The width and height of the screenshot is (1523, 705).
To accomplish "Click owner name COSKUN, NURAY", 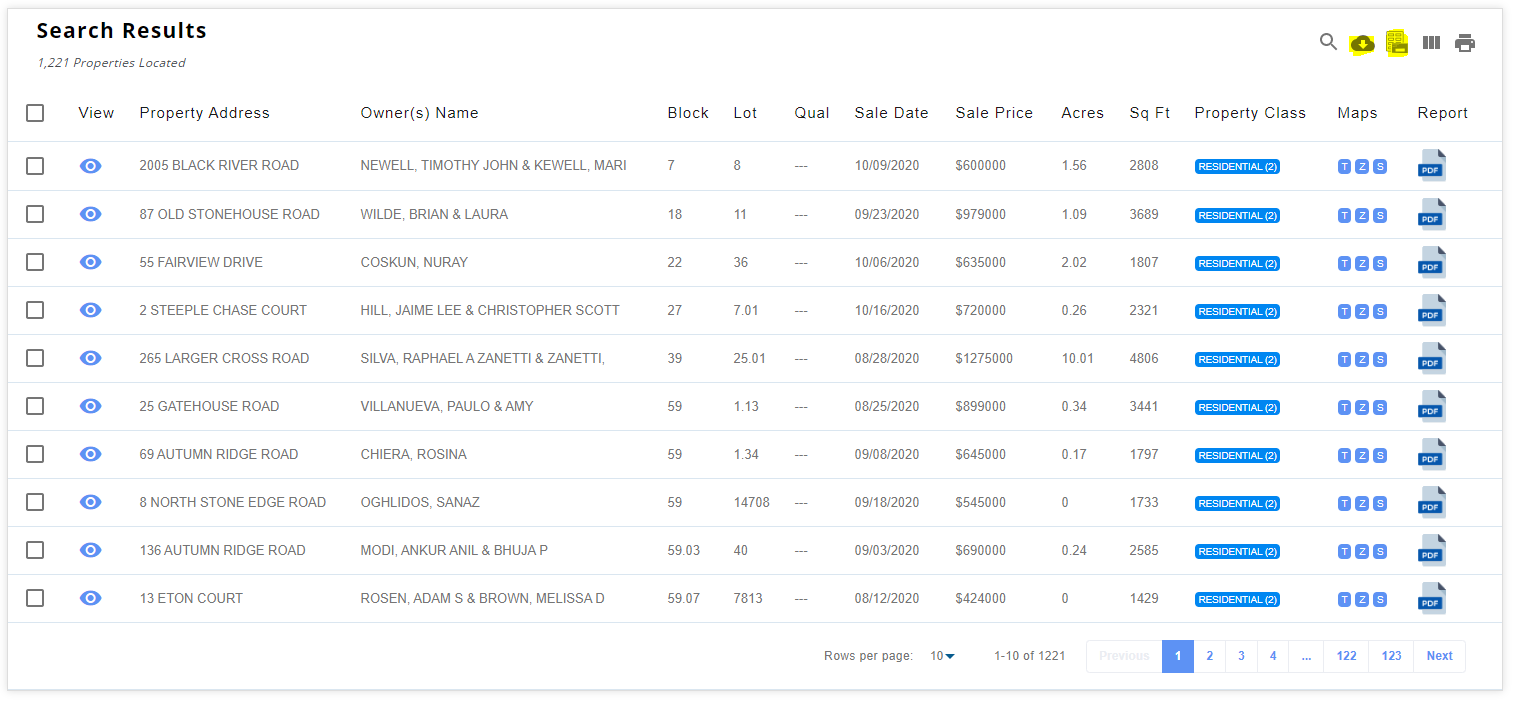I will 414,262.
